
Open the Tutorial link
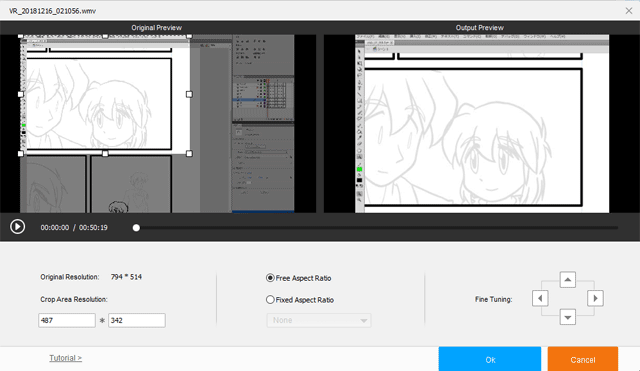pos(65,358)
